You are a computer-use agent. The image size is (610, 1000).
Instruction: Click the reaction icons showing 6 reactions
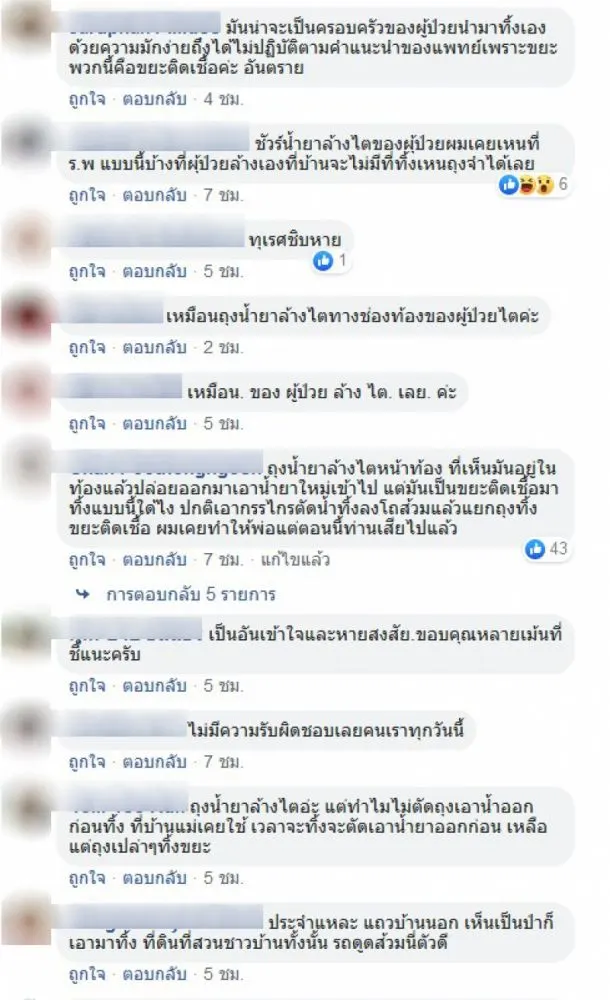pos(526,185)
